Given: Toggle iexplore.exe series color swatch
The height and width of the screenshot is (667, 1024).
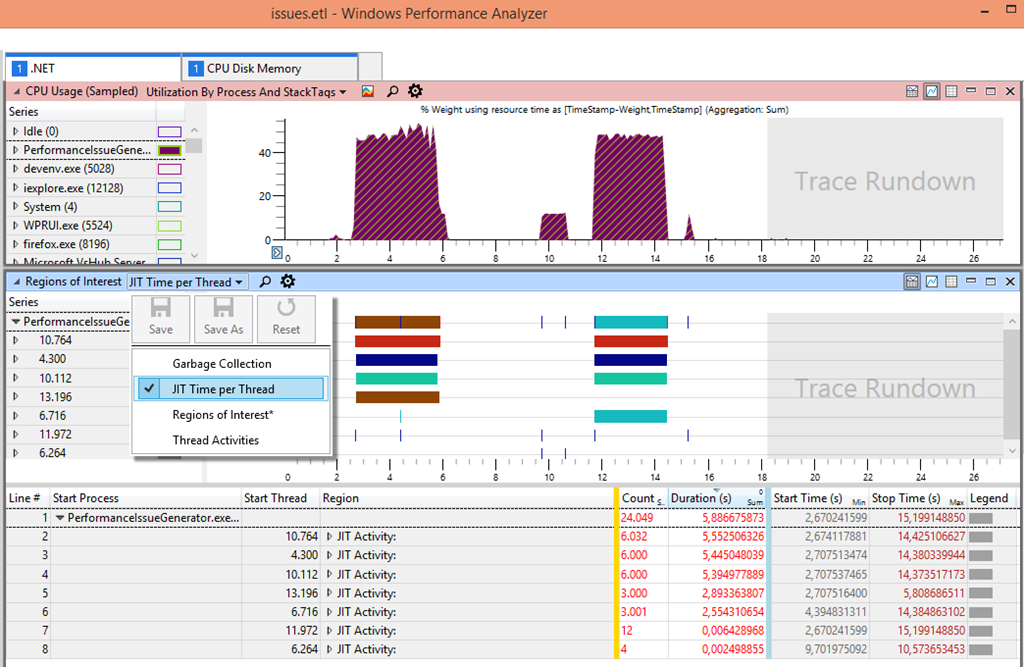Looking at the screenshot, I should 170,188.
